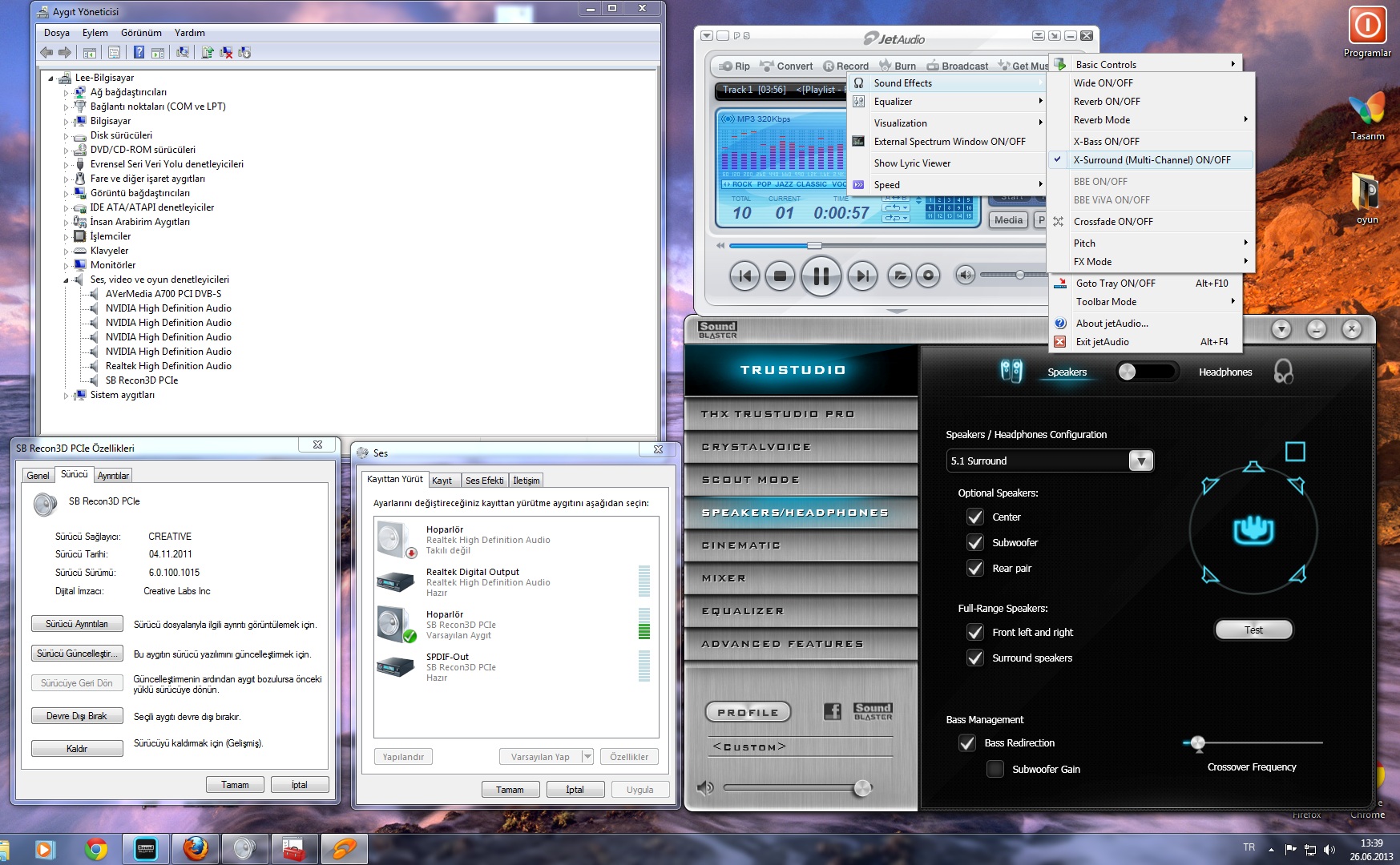Click the Test button in Sound Blaster panel

tap(1253, 630)
